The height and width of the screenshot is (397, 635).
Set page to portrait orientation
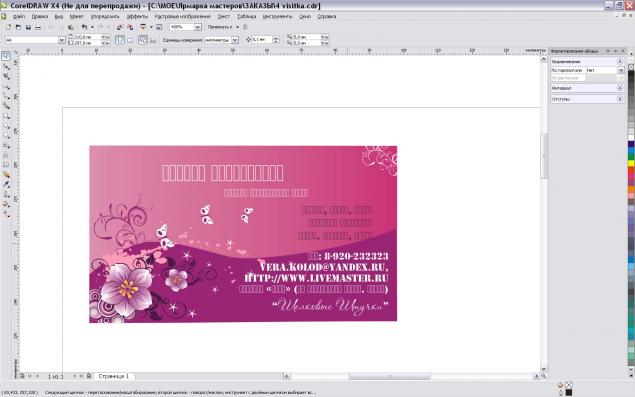click(x=120, y=40)
